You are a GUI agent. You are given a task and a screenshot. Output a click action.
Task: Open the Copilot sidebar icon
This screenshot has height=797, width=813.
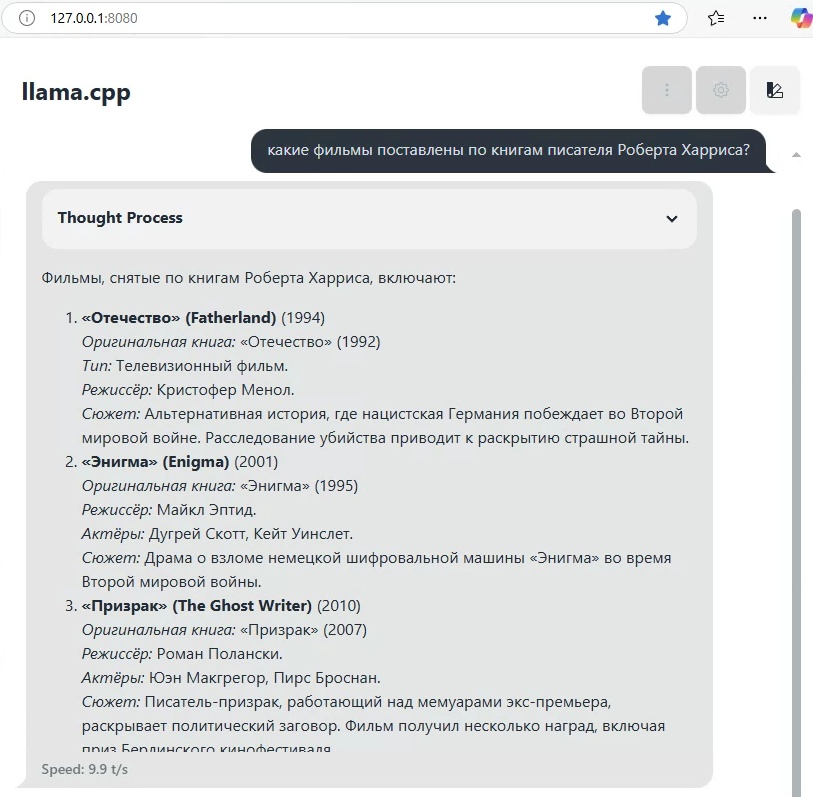pos(800,18)
